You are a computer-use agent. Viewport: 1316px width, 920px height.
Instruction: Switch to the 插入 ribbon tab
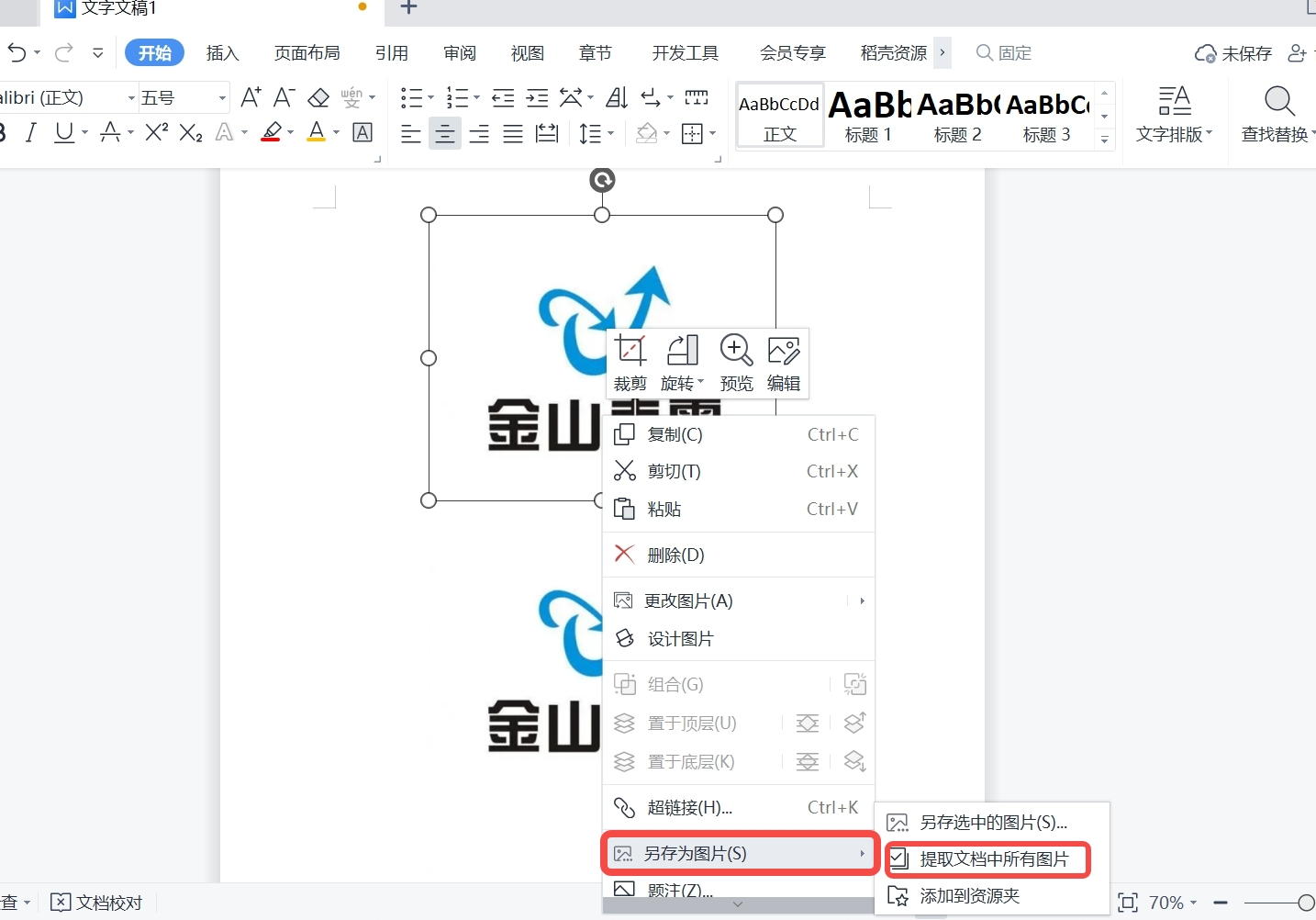[222, 53]
